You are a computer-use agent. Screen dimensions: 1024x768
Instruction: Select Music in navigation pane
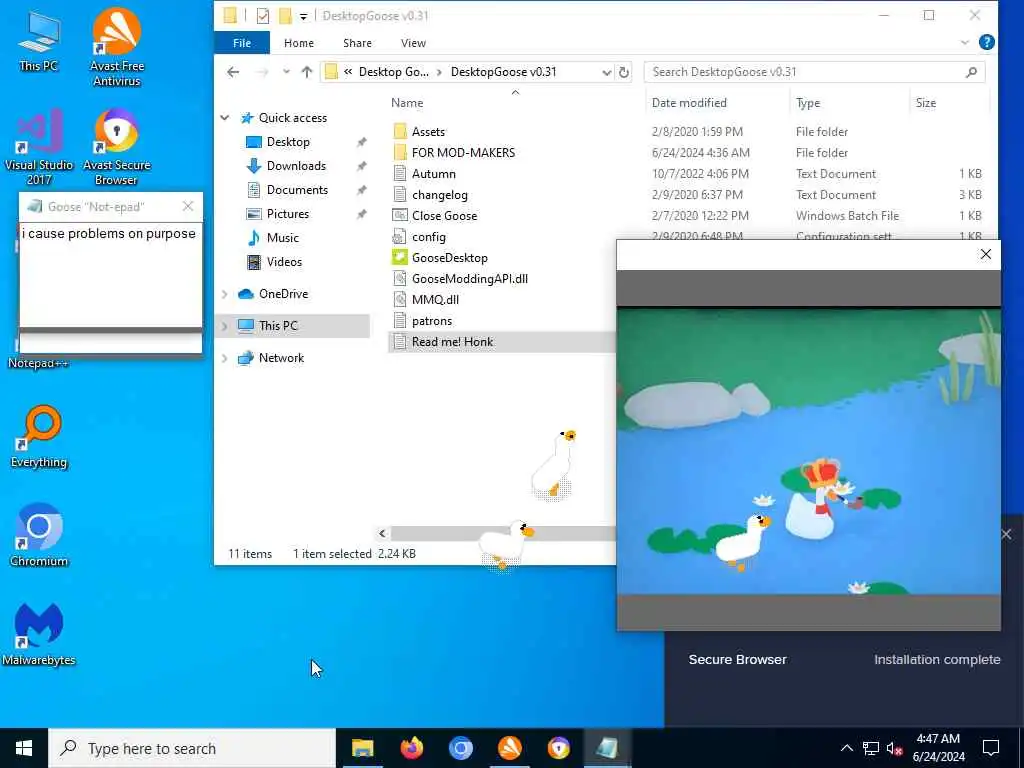click(x=282, y=238)
